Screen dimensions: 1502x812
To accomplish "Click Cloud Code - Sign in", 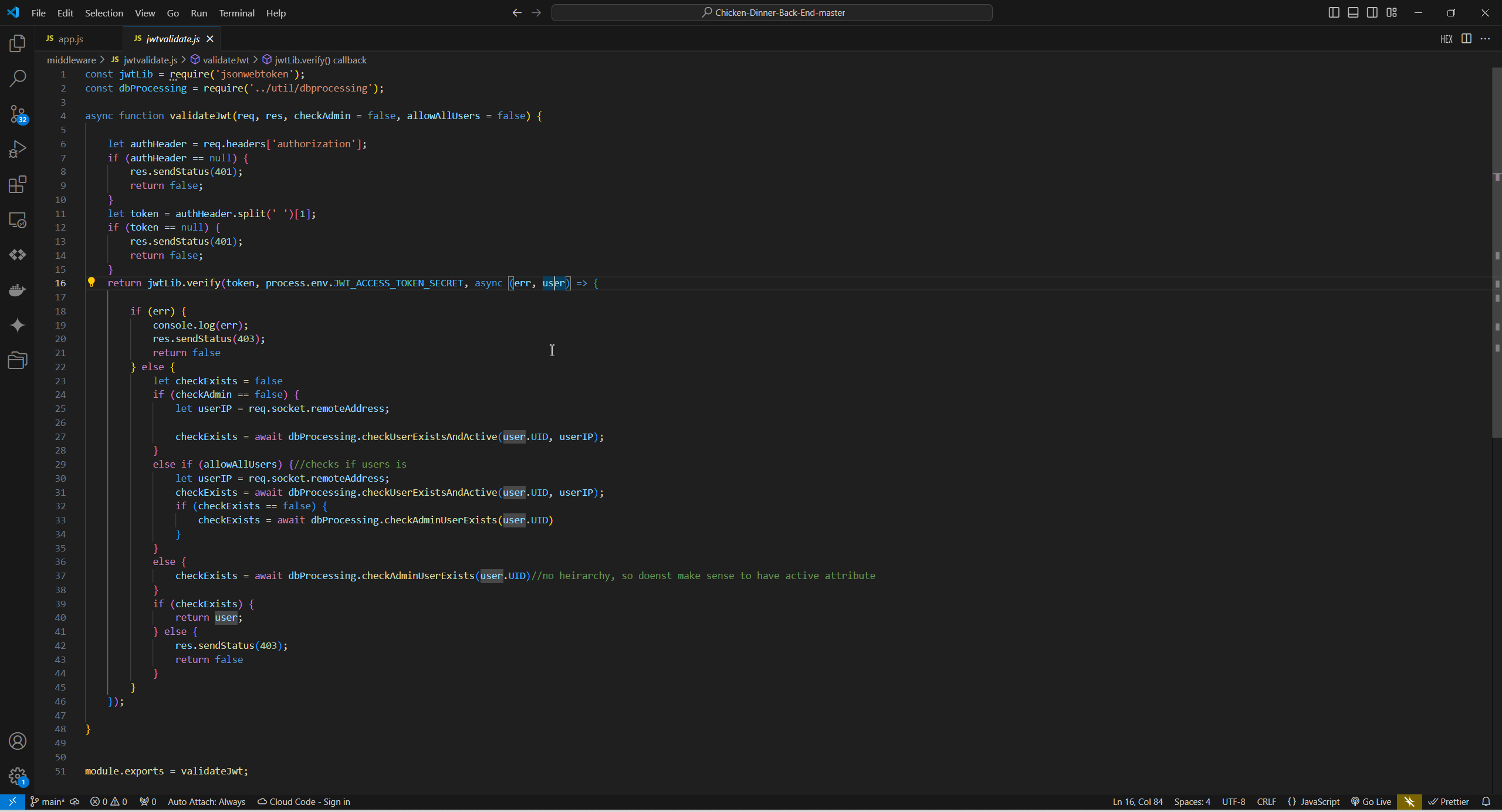I will 304,801.
